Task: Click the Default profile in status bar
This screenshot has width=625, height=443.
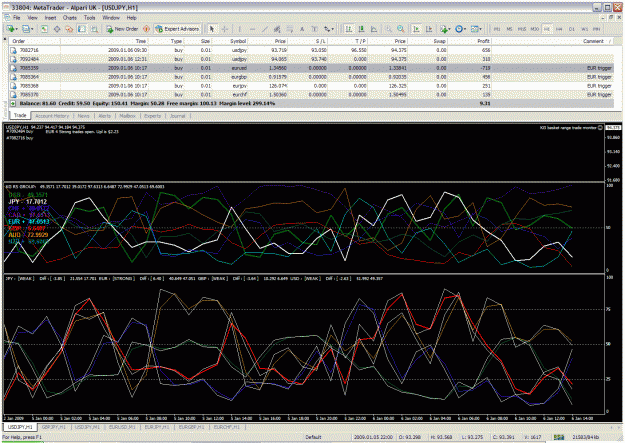Action: click(x=313, y=437)
